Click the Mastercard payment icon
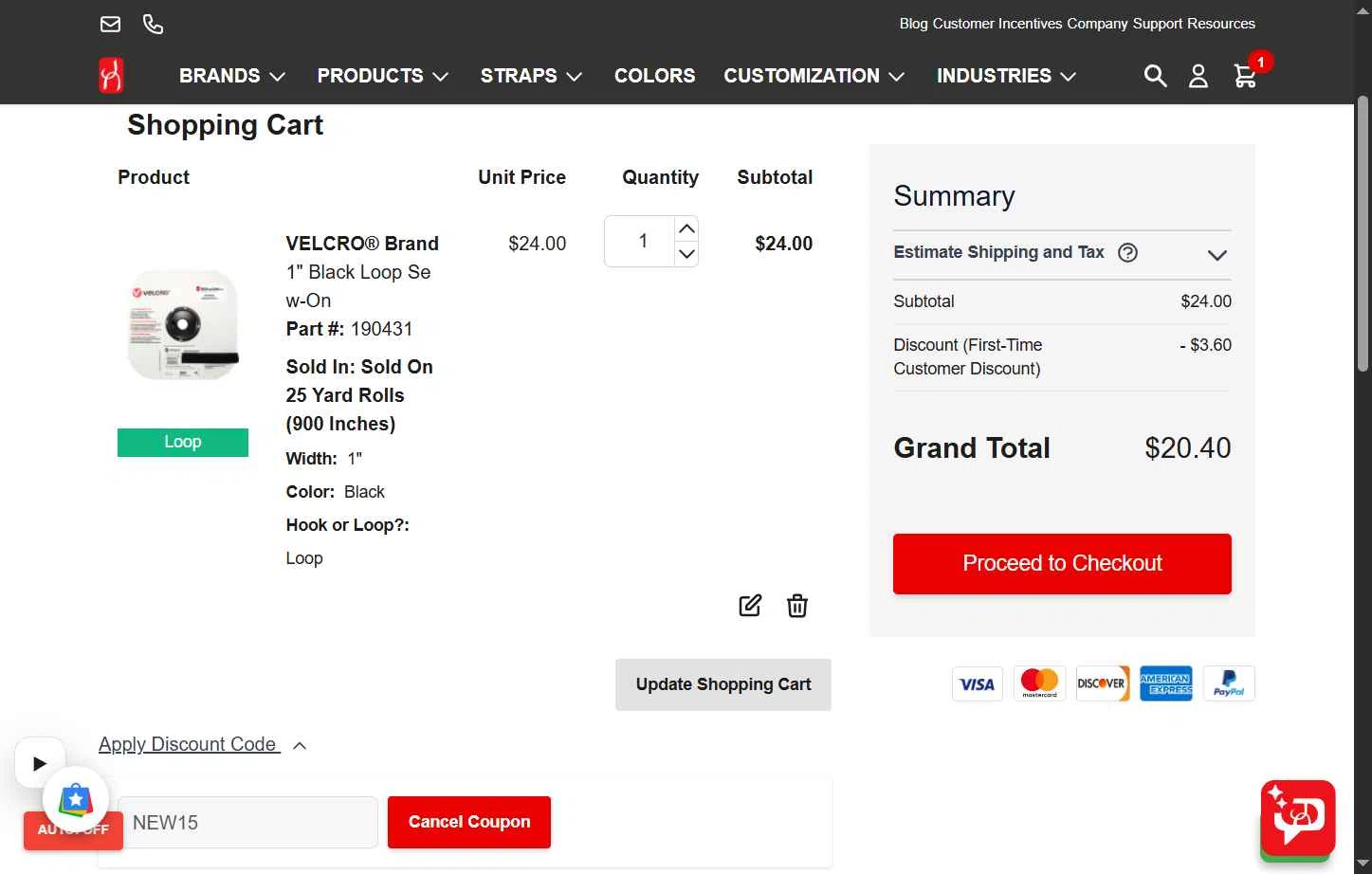The image size is (1372, 874). pyautogui.click(x=1040, y=683)
